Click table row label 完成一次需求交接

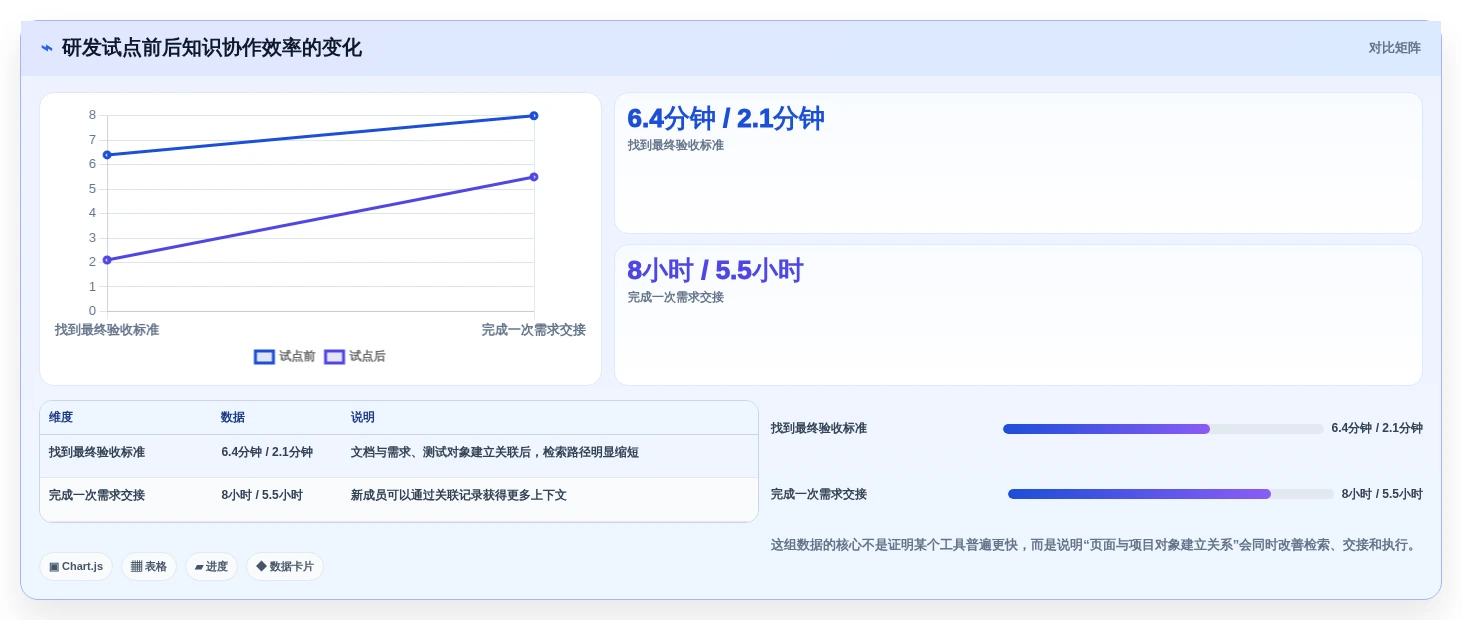97,496
